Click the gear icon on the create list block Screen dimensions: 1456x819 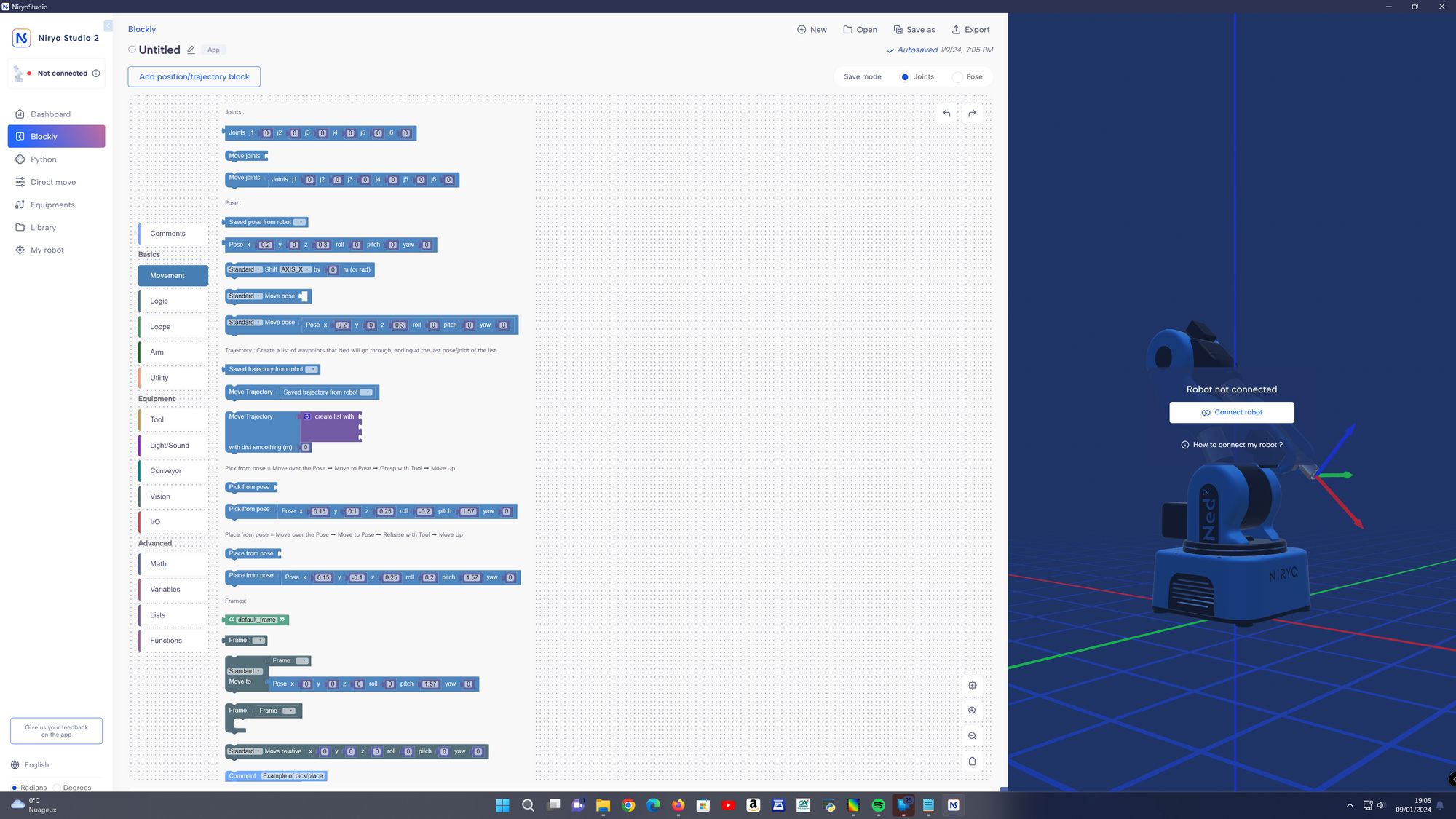(307, 416)
